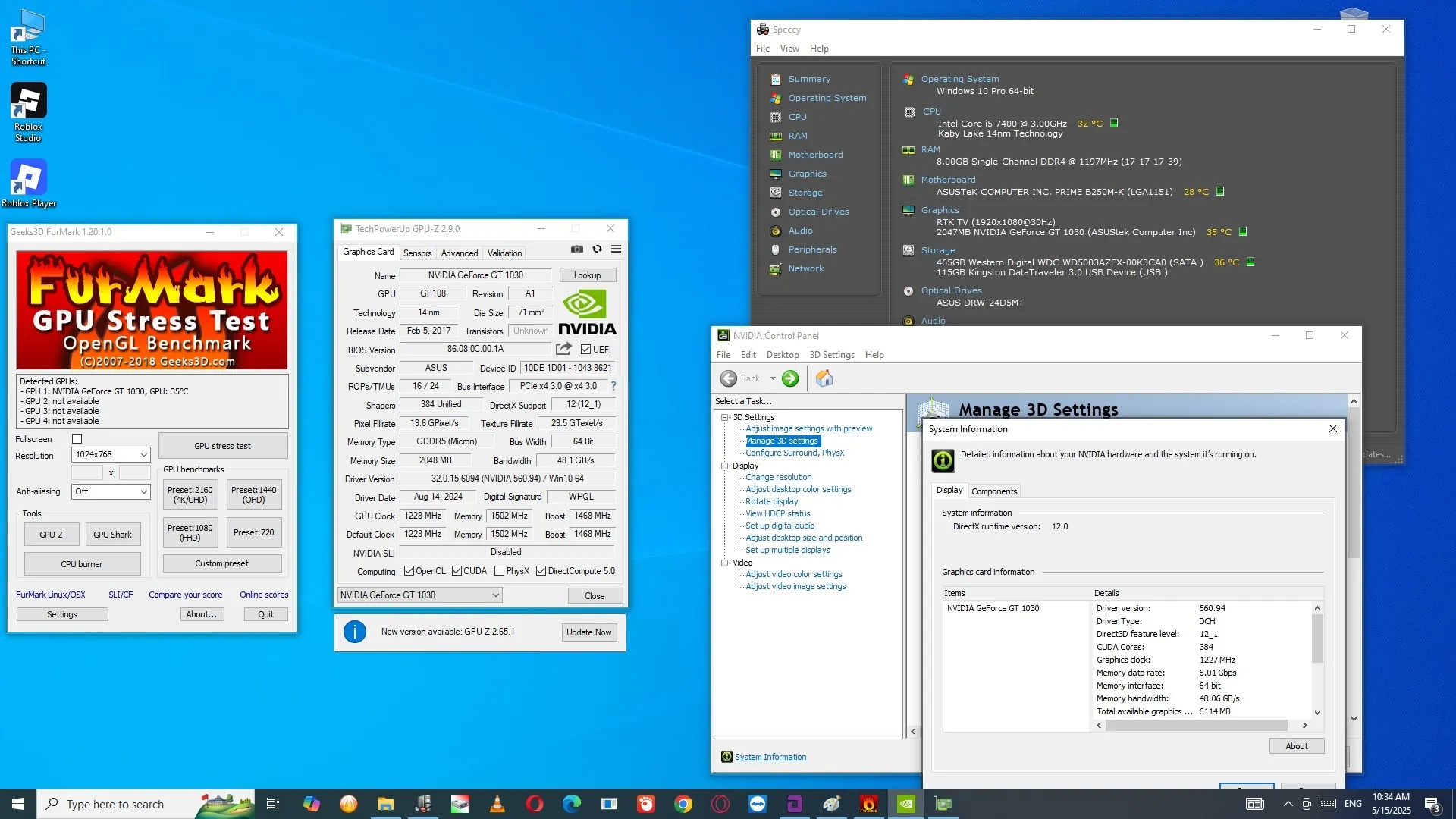Viewport: 1456px width, 819px height.
Task: Collapse the Display tree node
Action: (x=725, y=466)
